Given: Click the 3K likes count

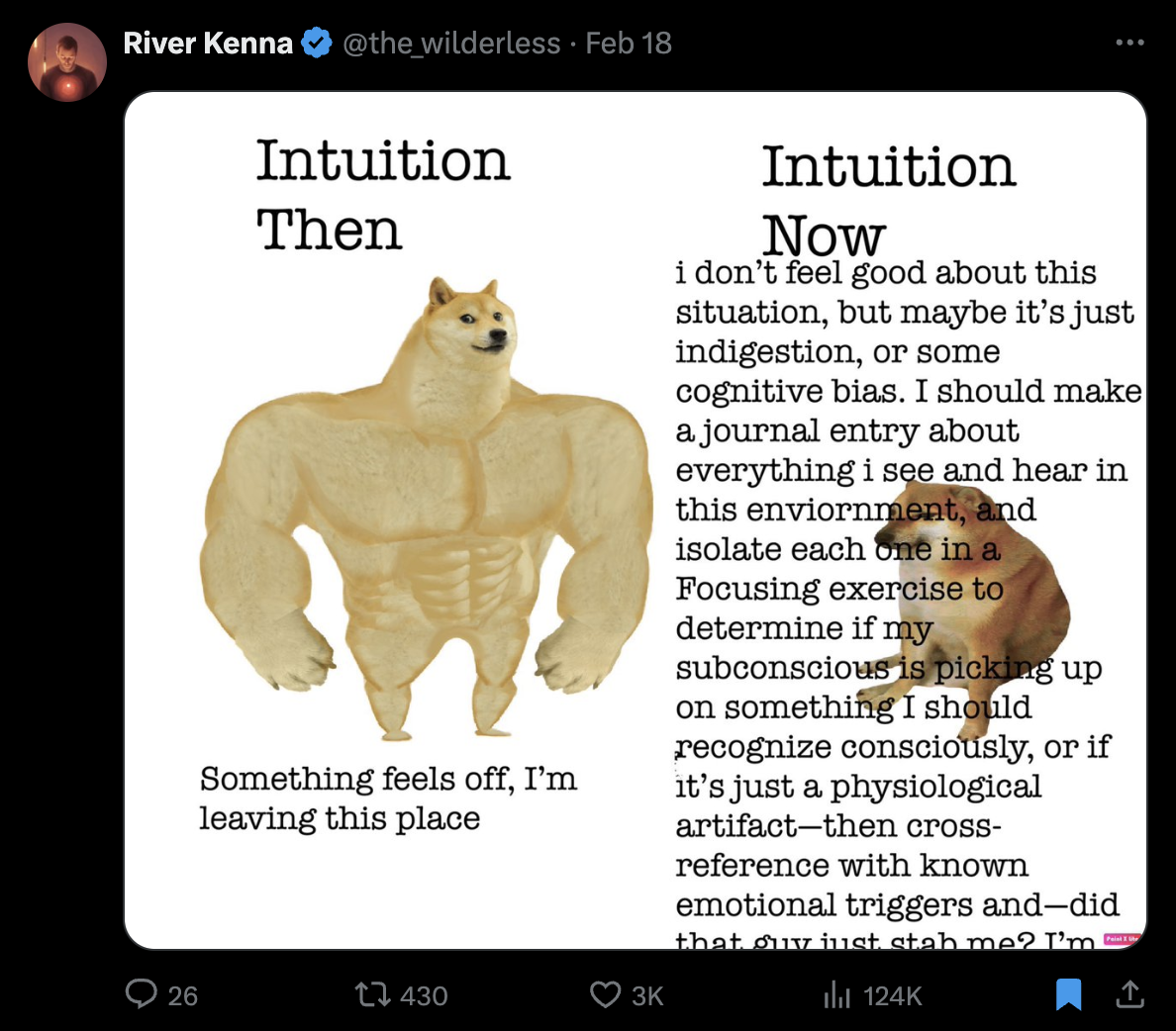Looking at the screenshot, I should [647, 995].
